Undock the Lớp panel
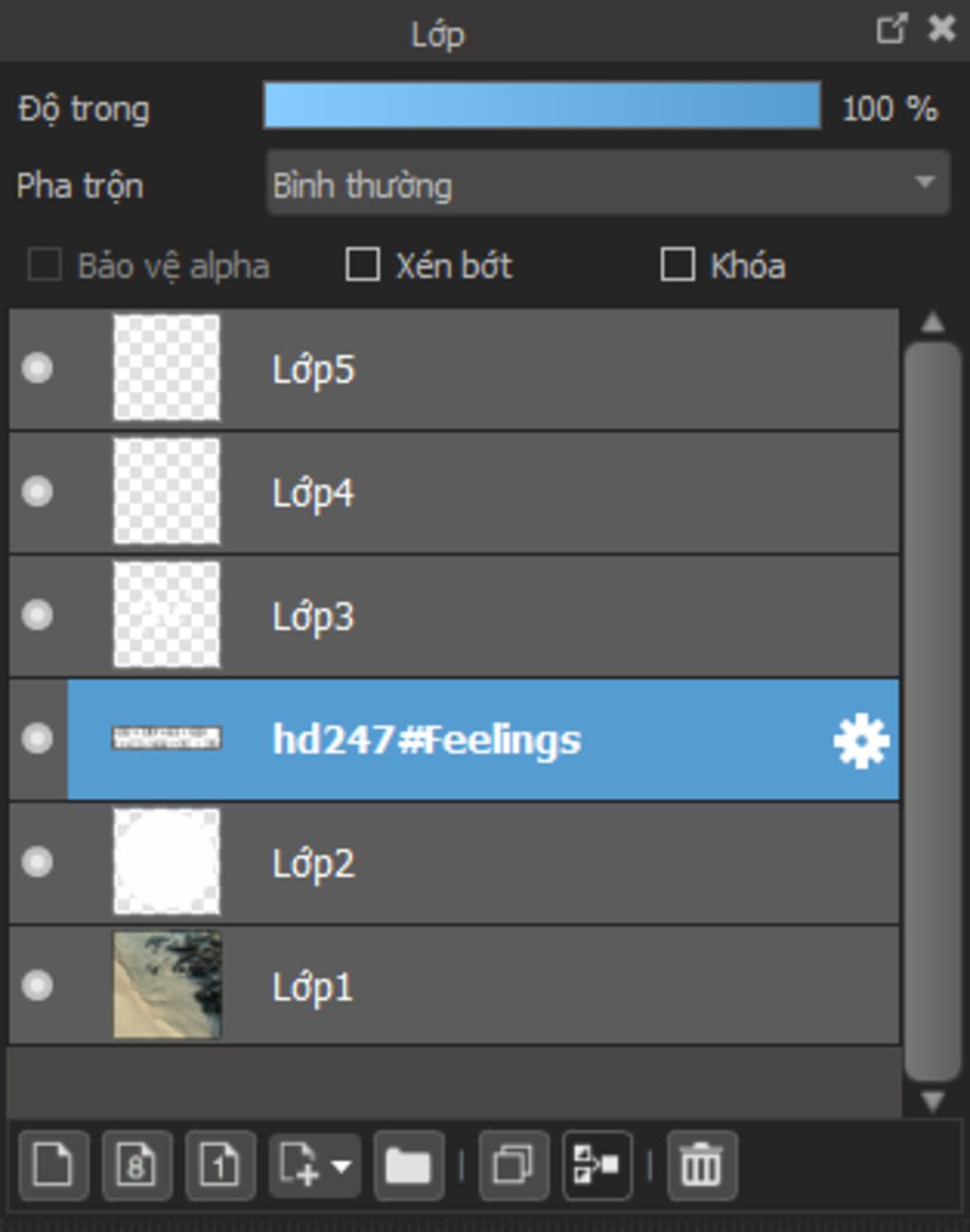Screen dimensions: 970x1232 [x=891, y=28]
